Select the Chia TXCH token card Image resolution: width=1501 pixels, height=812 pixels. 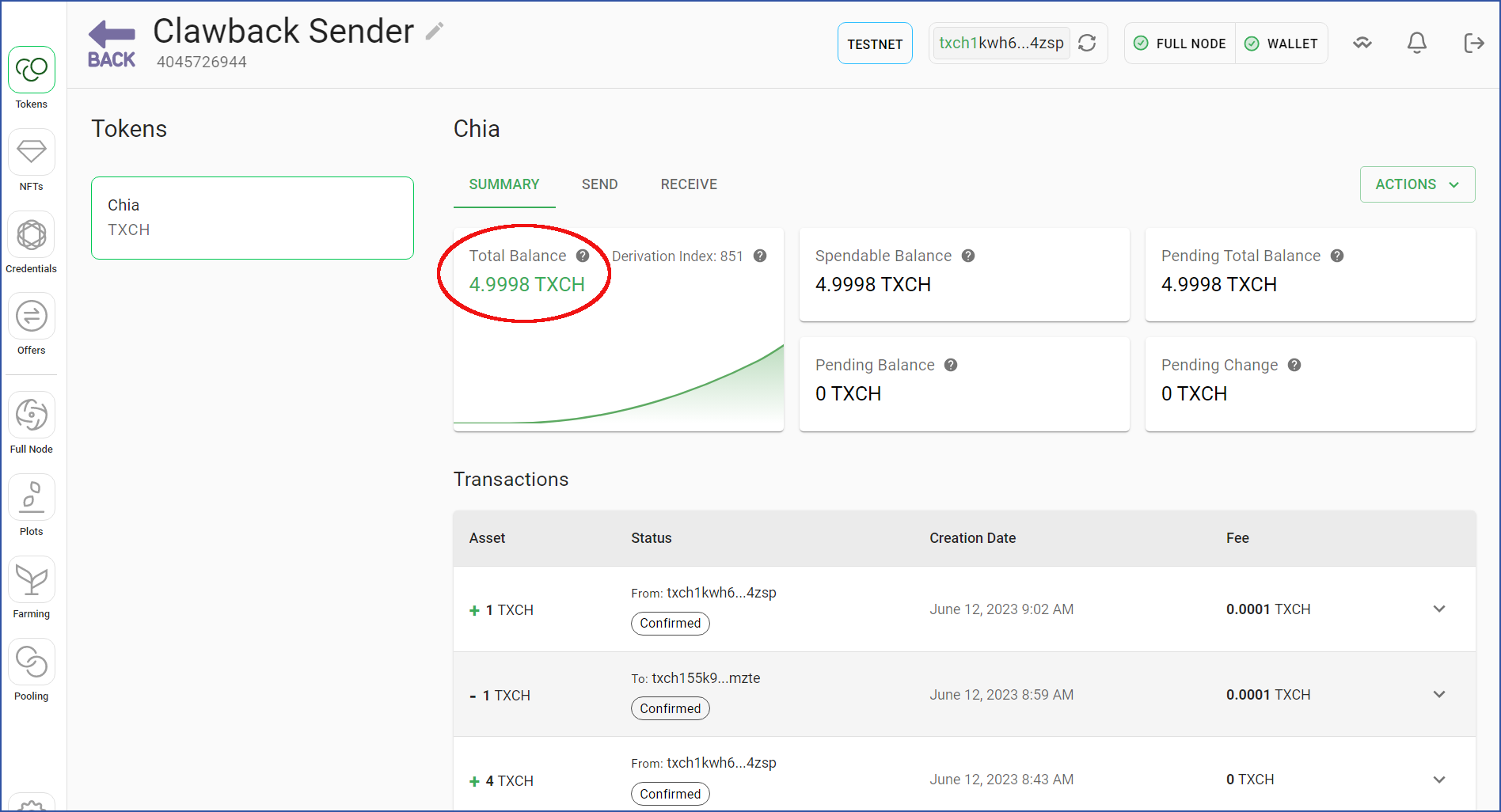click(253, 218)
